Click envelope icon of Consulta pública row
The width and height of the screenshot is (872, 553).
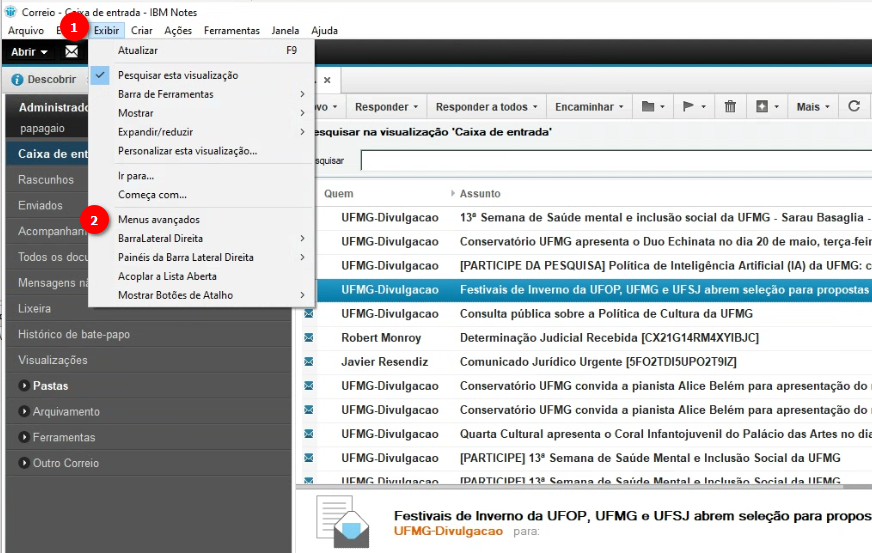(309, 314)
